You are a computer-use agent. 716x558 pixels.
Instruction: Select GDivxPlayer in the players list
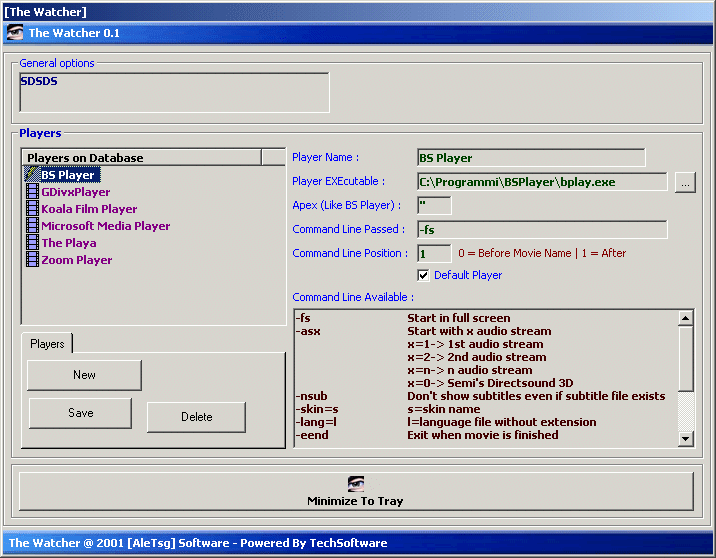(76, 192)
